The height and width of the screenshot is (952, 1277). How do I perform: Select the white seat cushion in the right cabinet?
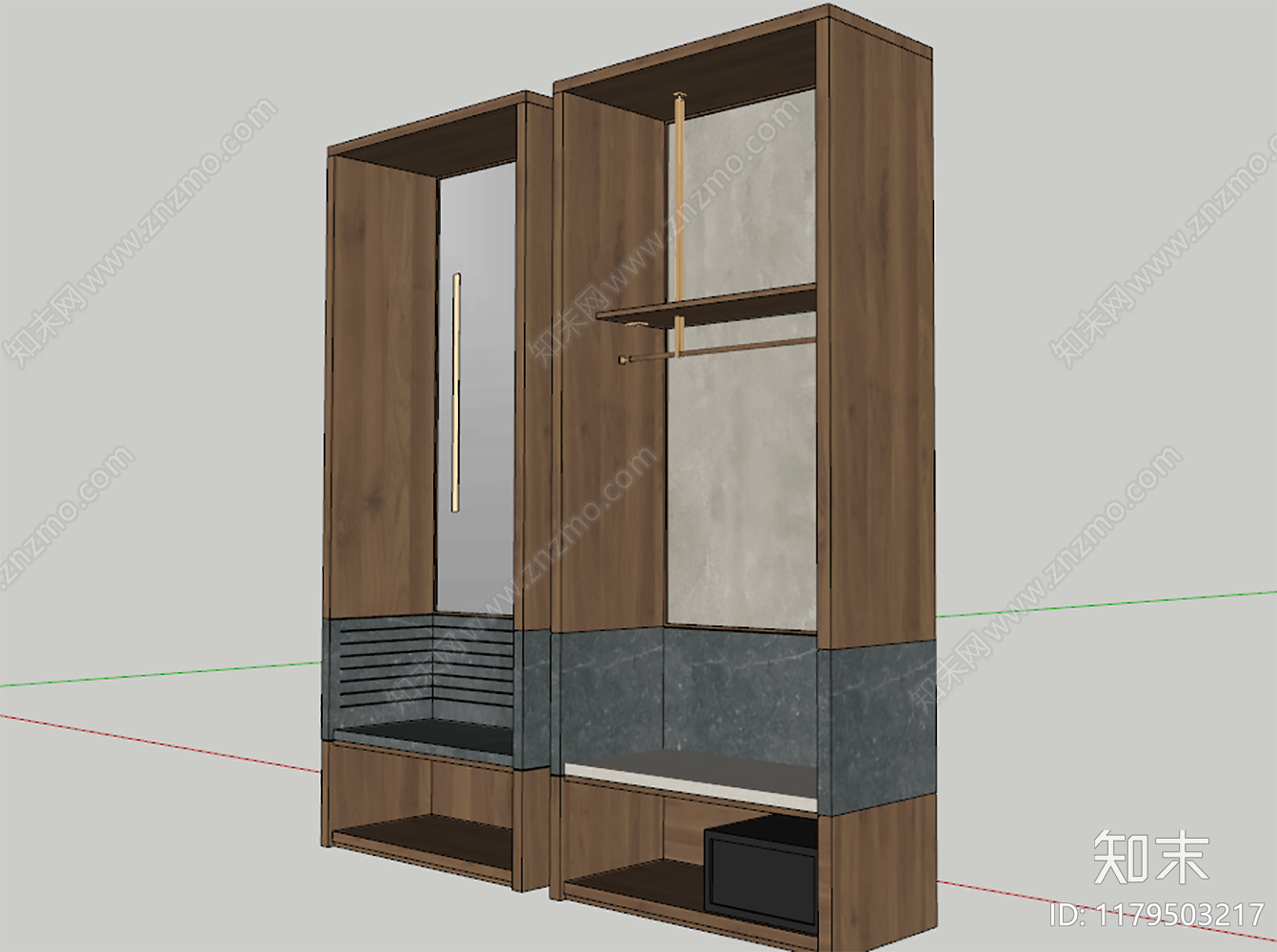point(690,779)
